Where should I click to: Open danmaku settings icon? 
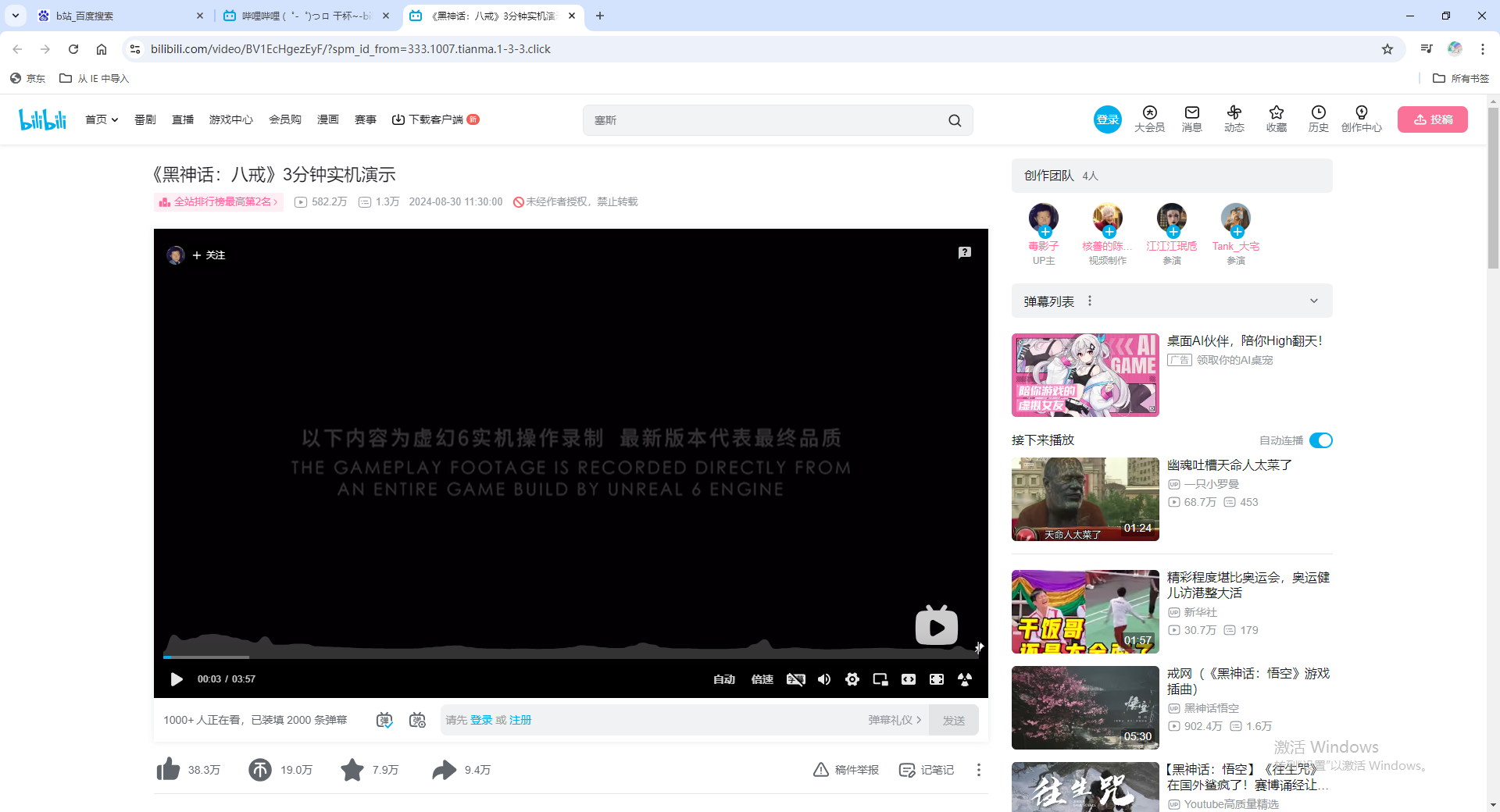[417, 720]
